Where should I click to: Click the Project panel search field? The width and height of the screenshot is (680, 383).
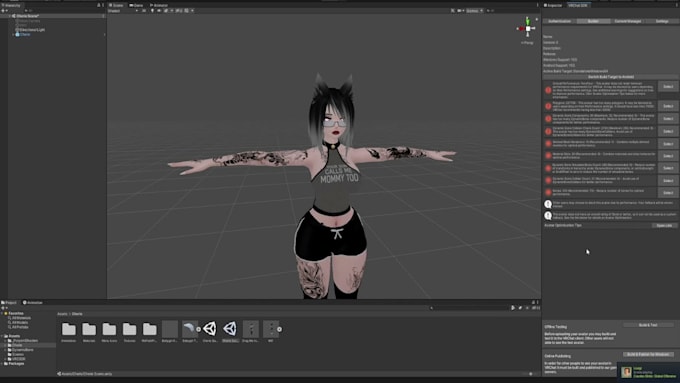point(470,308)
